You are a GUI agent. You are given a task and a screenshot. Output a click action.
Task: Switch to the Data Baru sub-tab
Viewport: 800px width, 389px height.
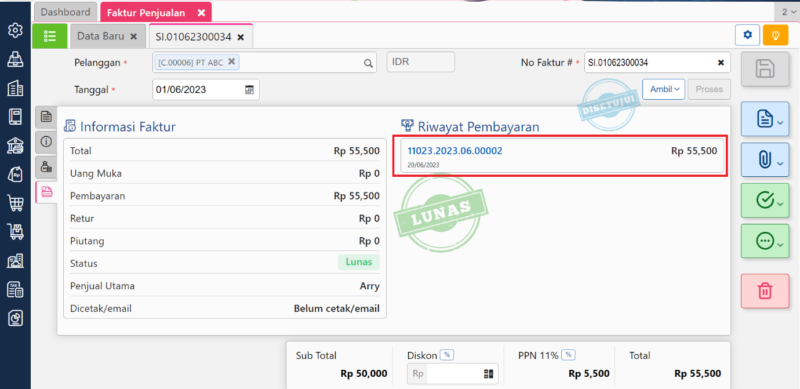[100, 37]
